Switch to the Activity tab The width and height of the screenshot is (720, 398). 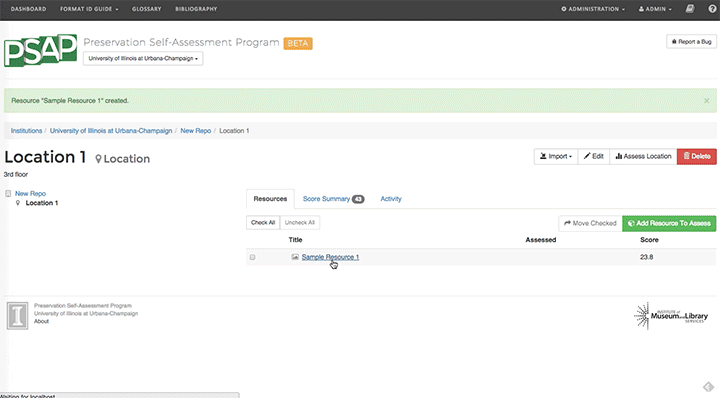click(391, 199)
